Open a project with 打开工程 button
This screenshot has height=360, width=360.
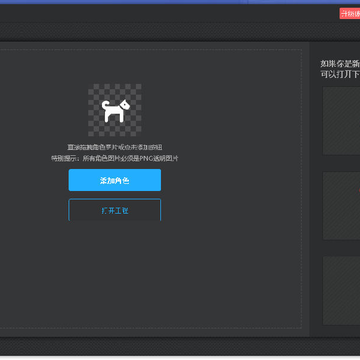[x=115, y=210]
